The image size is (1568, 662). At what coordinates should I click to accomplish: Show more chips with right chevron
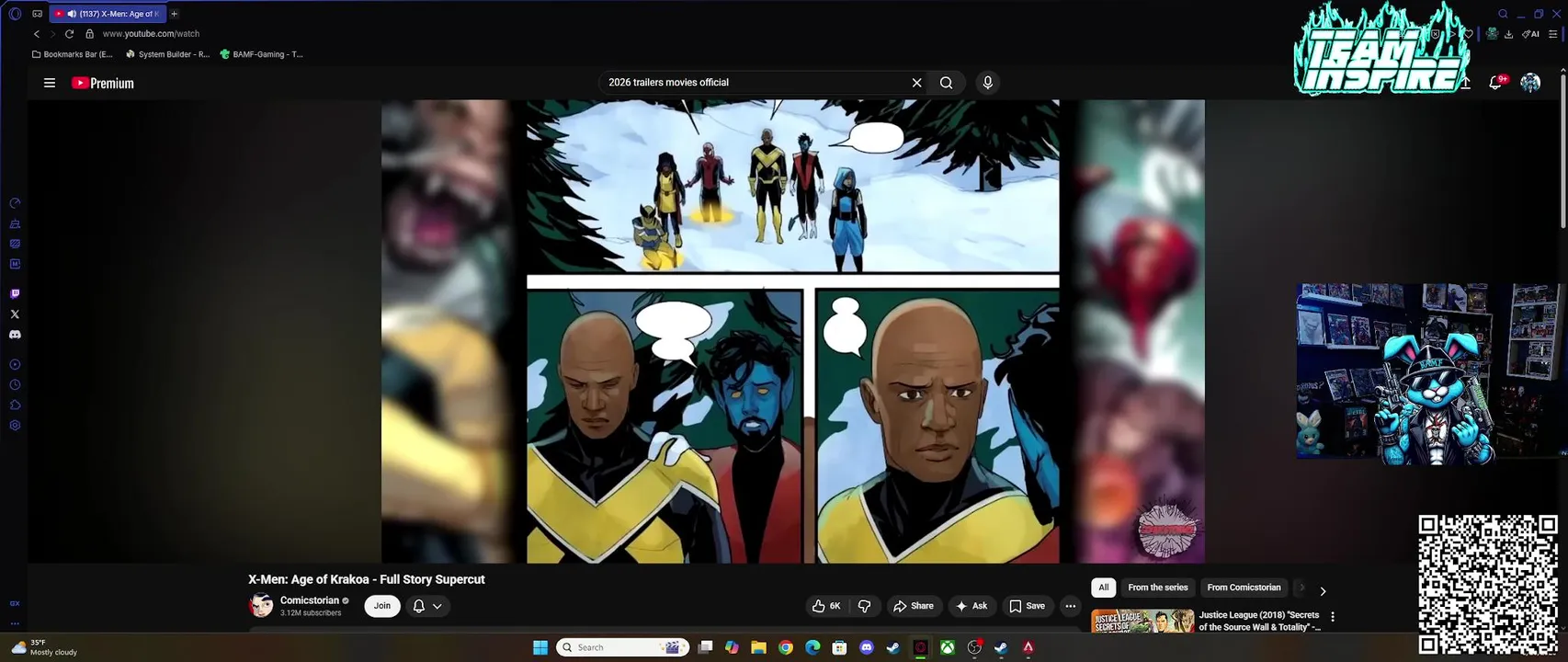pyautogui.click(x=1323, y=591)
